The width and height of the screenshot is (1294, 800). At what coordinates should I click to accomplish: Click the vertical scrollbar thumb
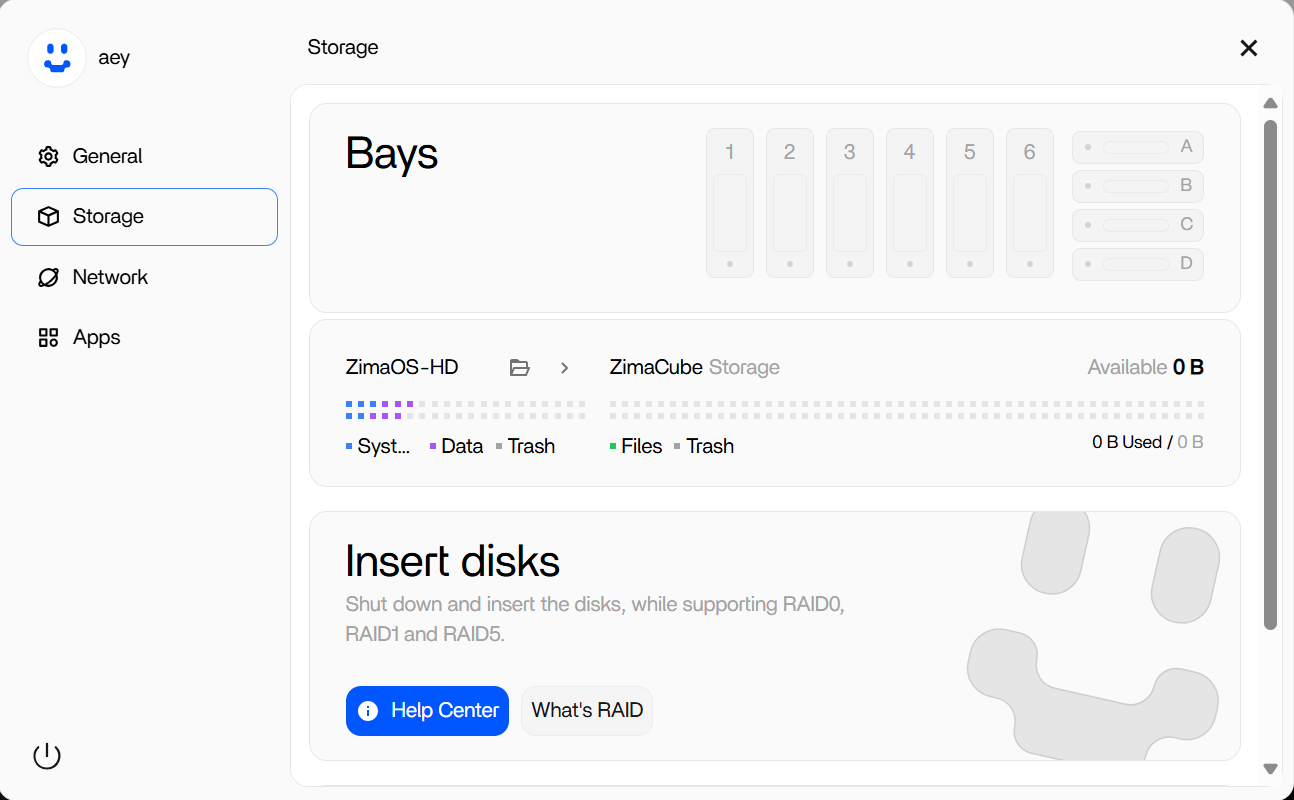point(1271,375)
